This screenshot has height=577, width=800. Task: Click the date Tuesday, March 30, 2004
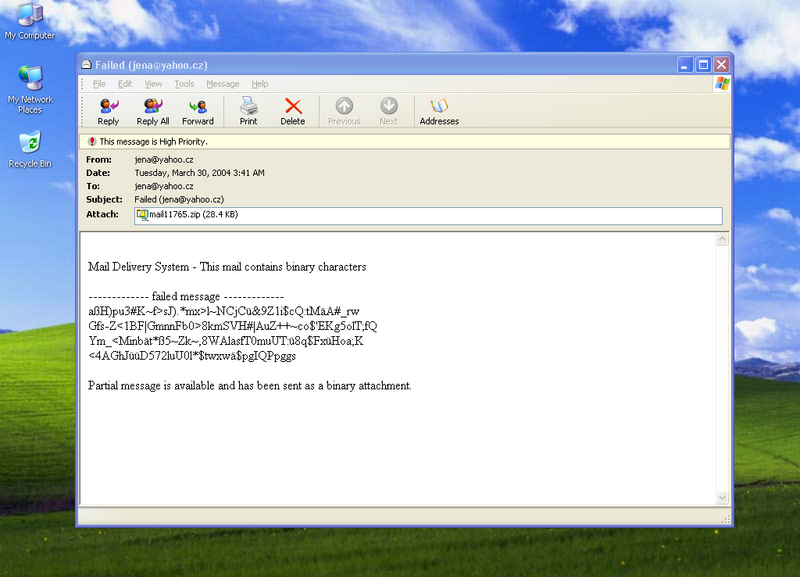click(x=199, y=173)
